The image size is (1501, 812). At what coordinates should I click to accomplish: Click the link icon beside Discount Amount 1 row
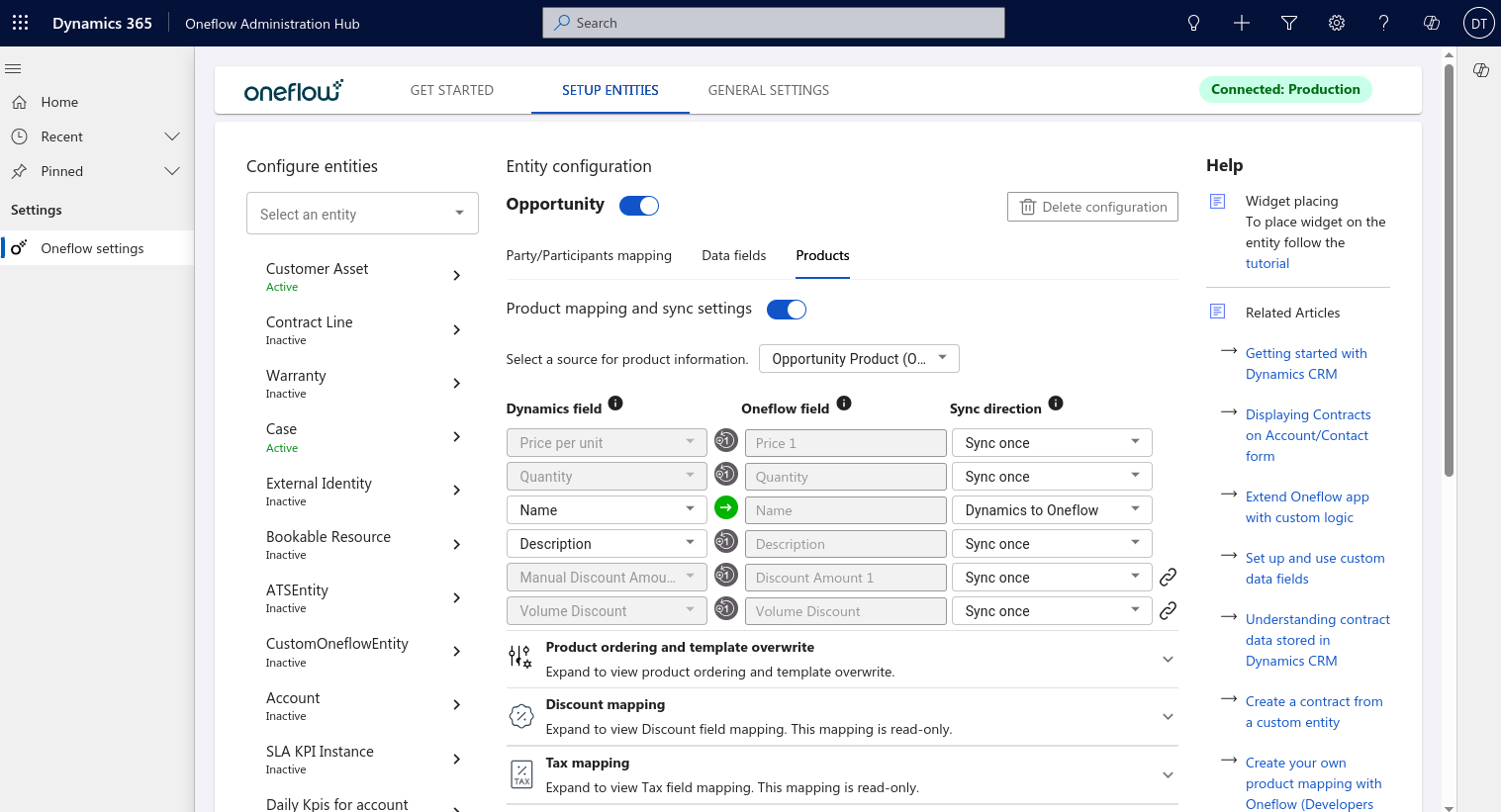coord(1168,577)
